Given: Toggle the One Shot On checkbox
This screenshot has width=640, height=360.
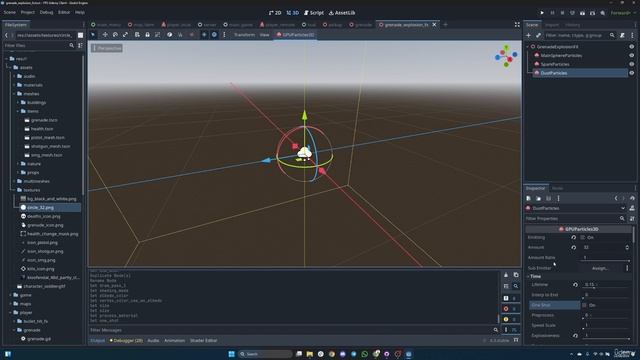Looking at the screenshot, I should coord(584,305).
